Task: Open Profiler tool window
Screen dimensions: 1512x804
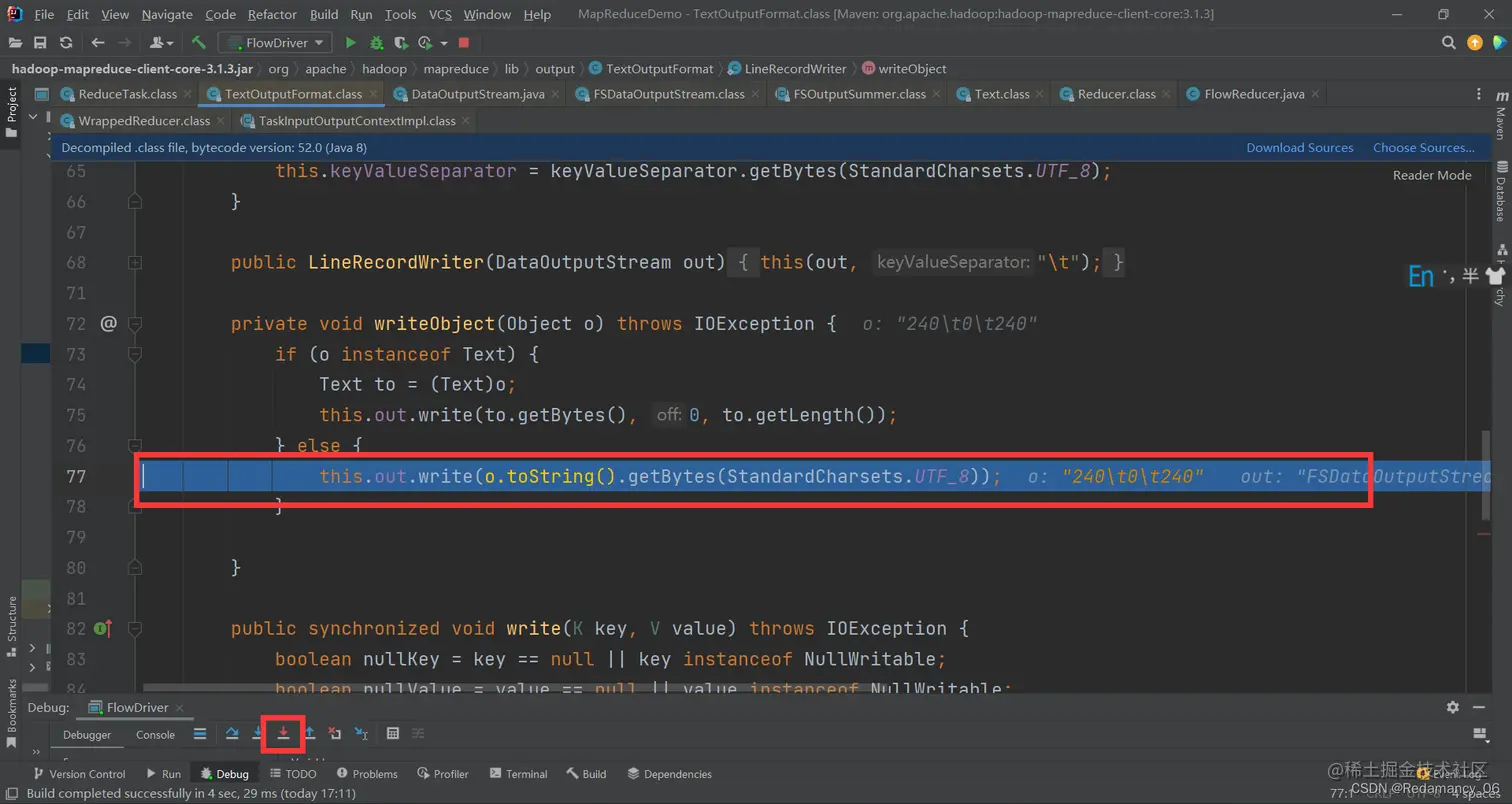Action: pyautogui.click(x=443, y=774)
